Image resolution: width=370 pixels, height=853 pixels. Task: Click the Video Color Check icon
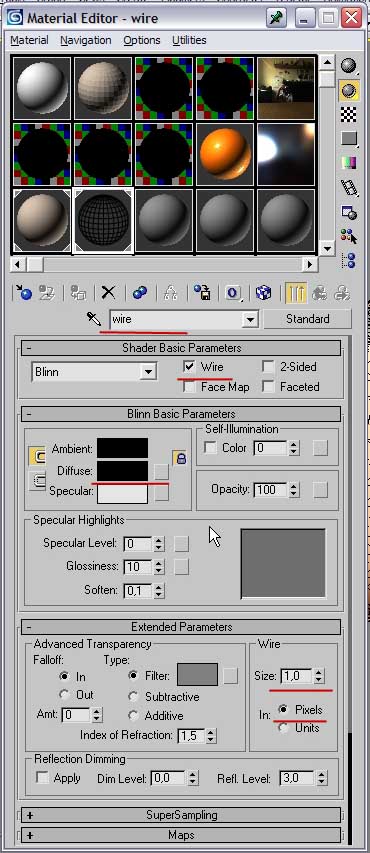point(349,163)
